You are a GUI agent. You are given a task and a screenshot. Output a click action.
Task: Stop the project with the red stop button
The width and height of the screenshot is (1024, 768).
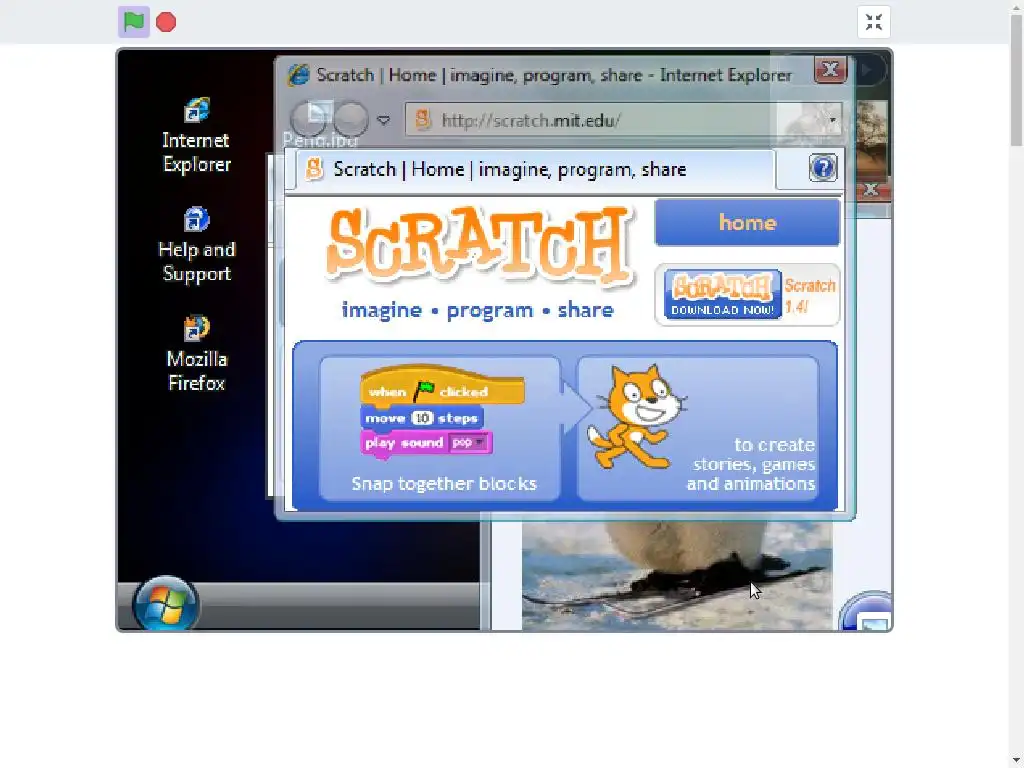pyautogui.click(x=166, y=22)
